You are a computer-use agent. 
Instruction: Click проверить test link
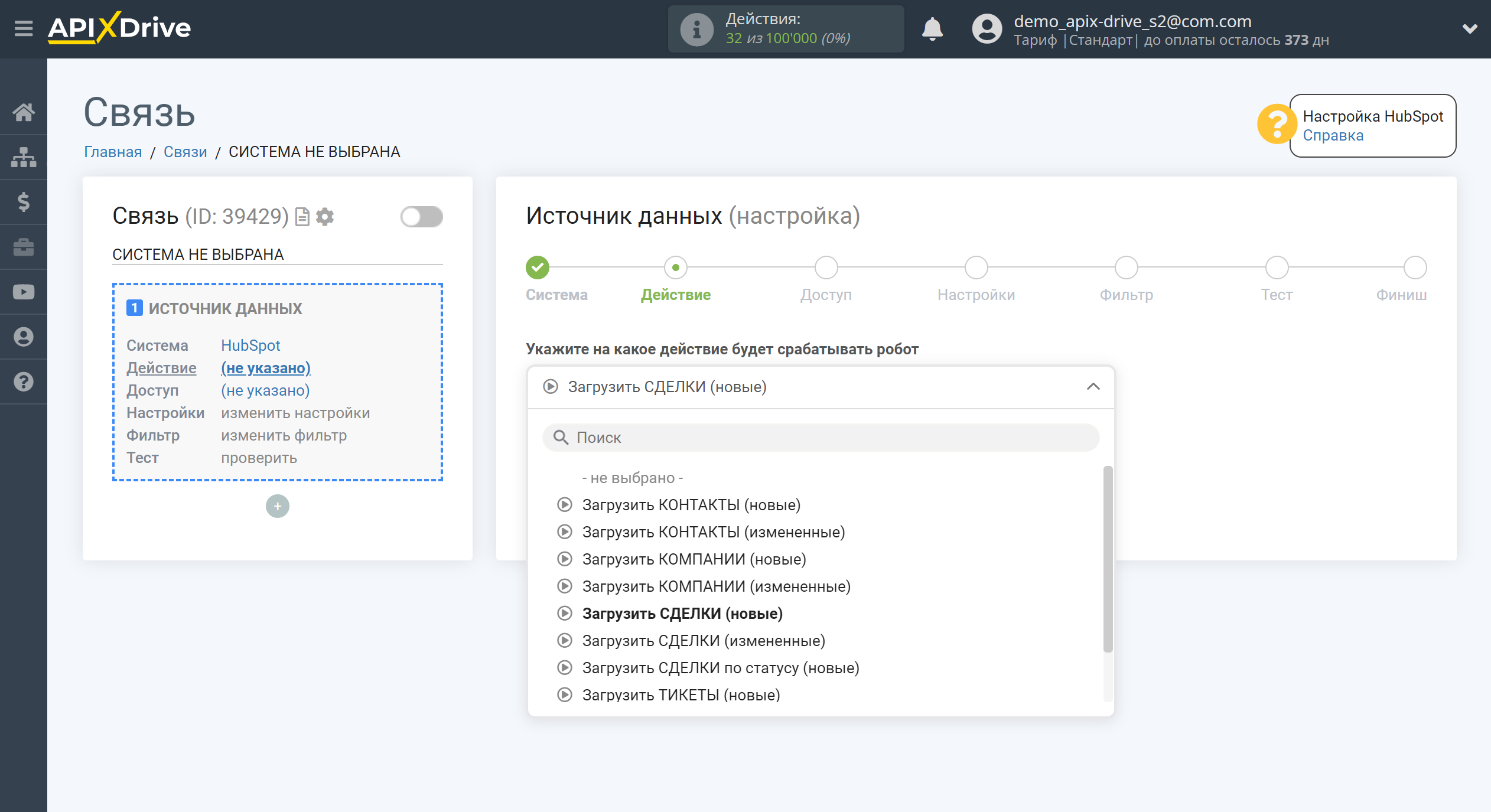pyautogui.click(x=259, y=458)
